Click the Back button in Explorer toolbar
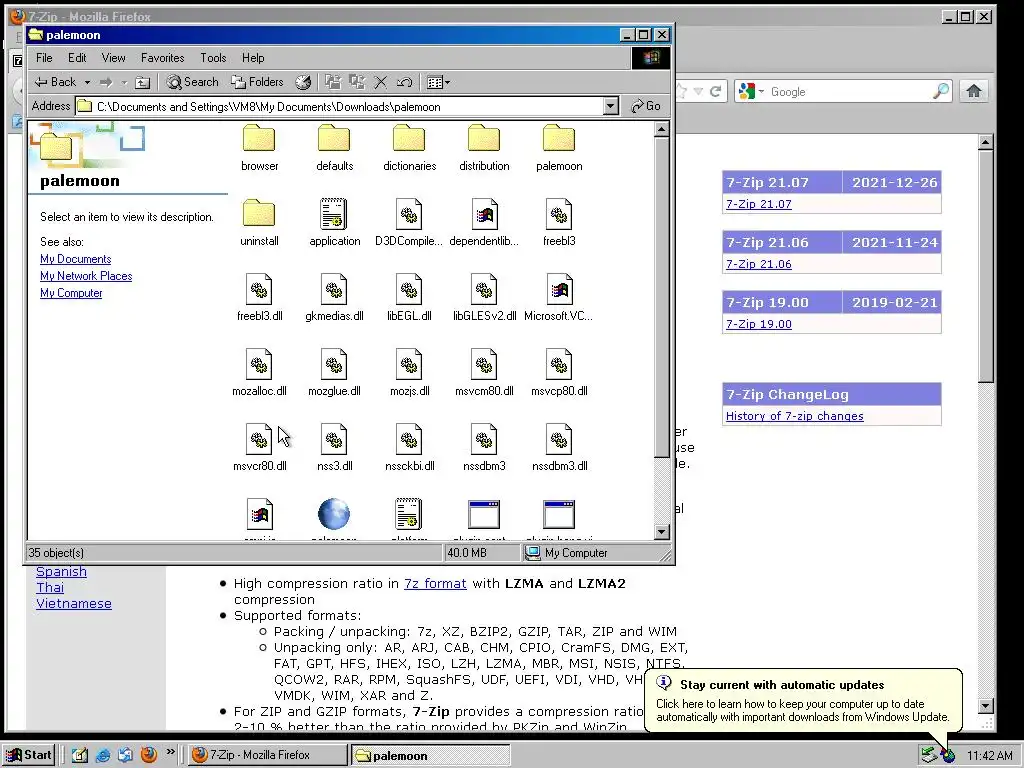The height and width of the screenshot is (768, 1024). click(55, 82)
